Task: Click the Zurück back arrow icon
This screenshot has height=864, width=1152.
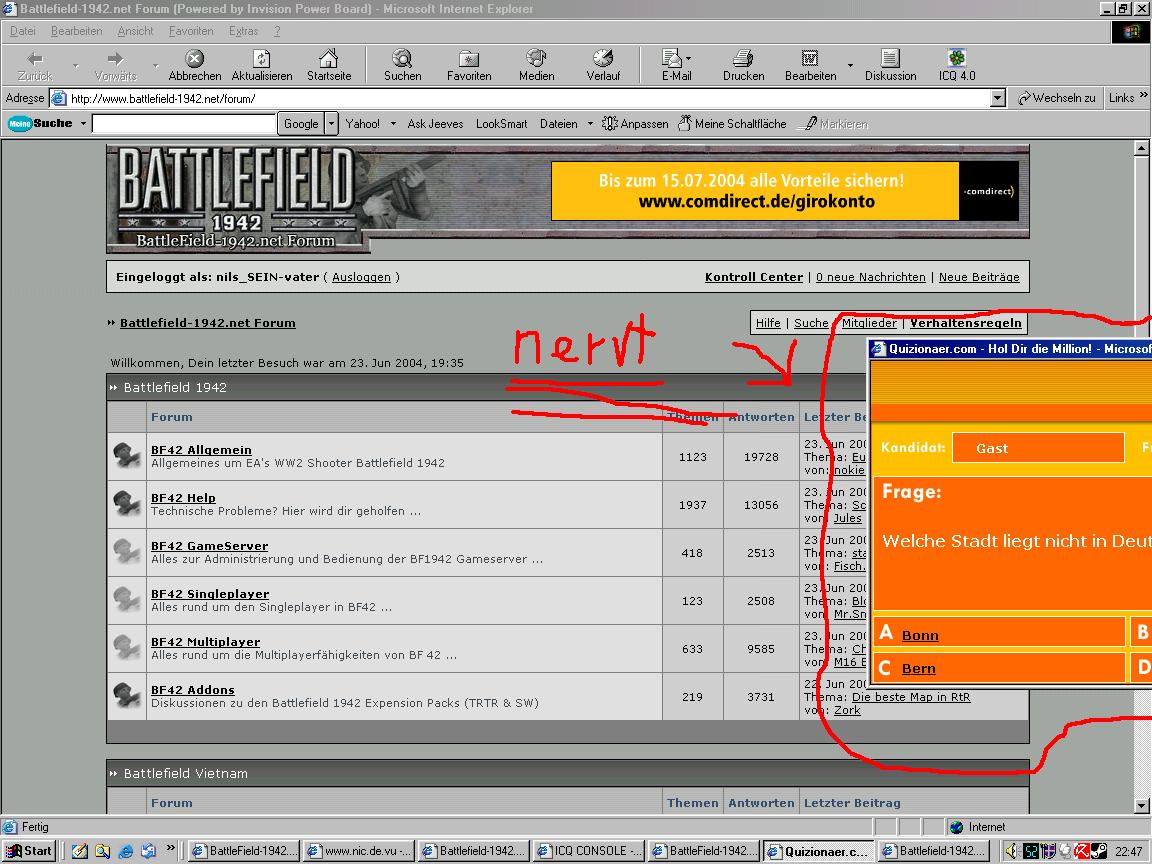Action: [35, 59]
